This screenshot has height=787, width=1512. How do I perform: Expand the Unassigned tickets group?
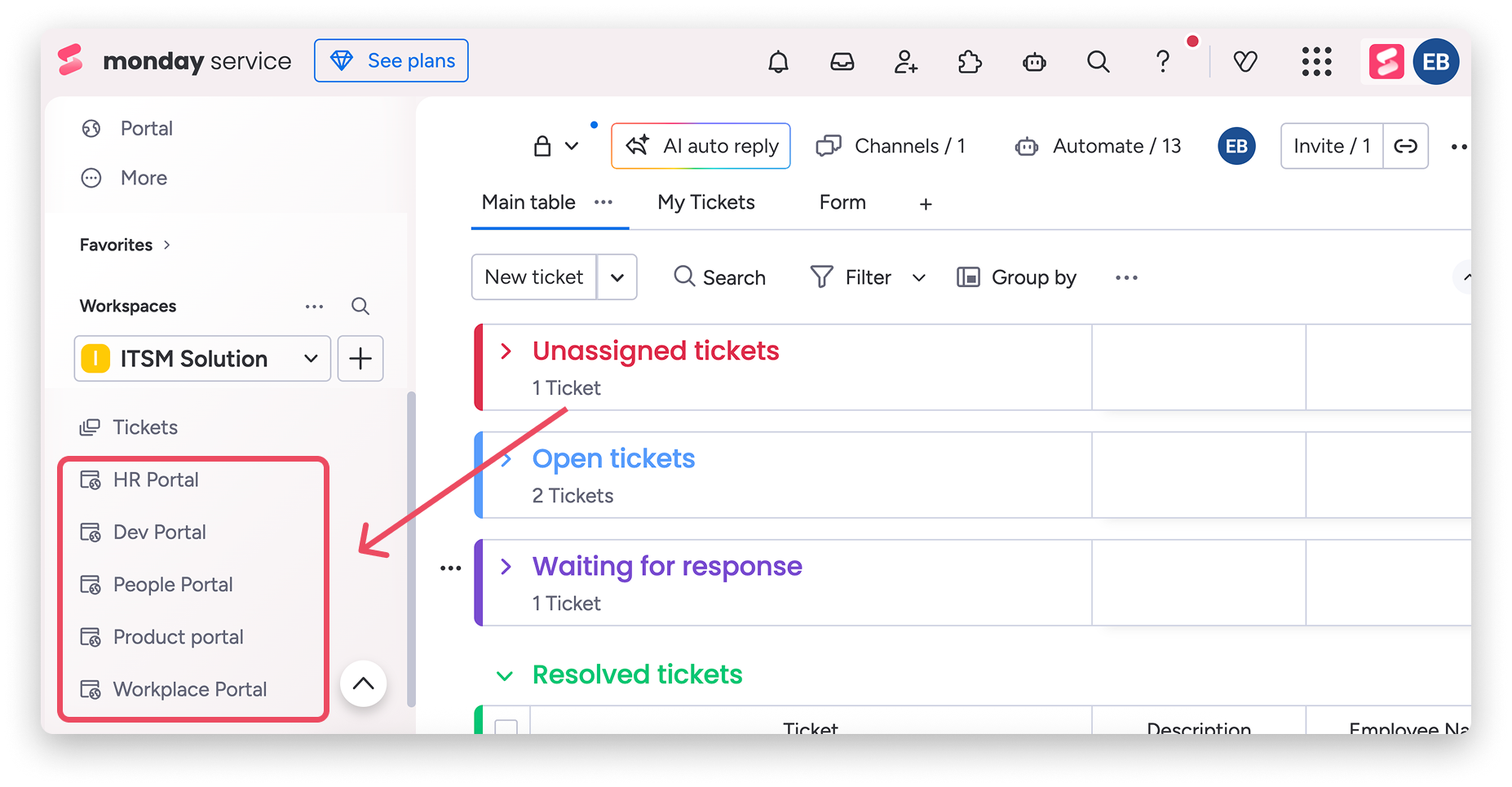(x=506, y=351)
